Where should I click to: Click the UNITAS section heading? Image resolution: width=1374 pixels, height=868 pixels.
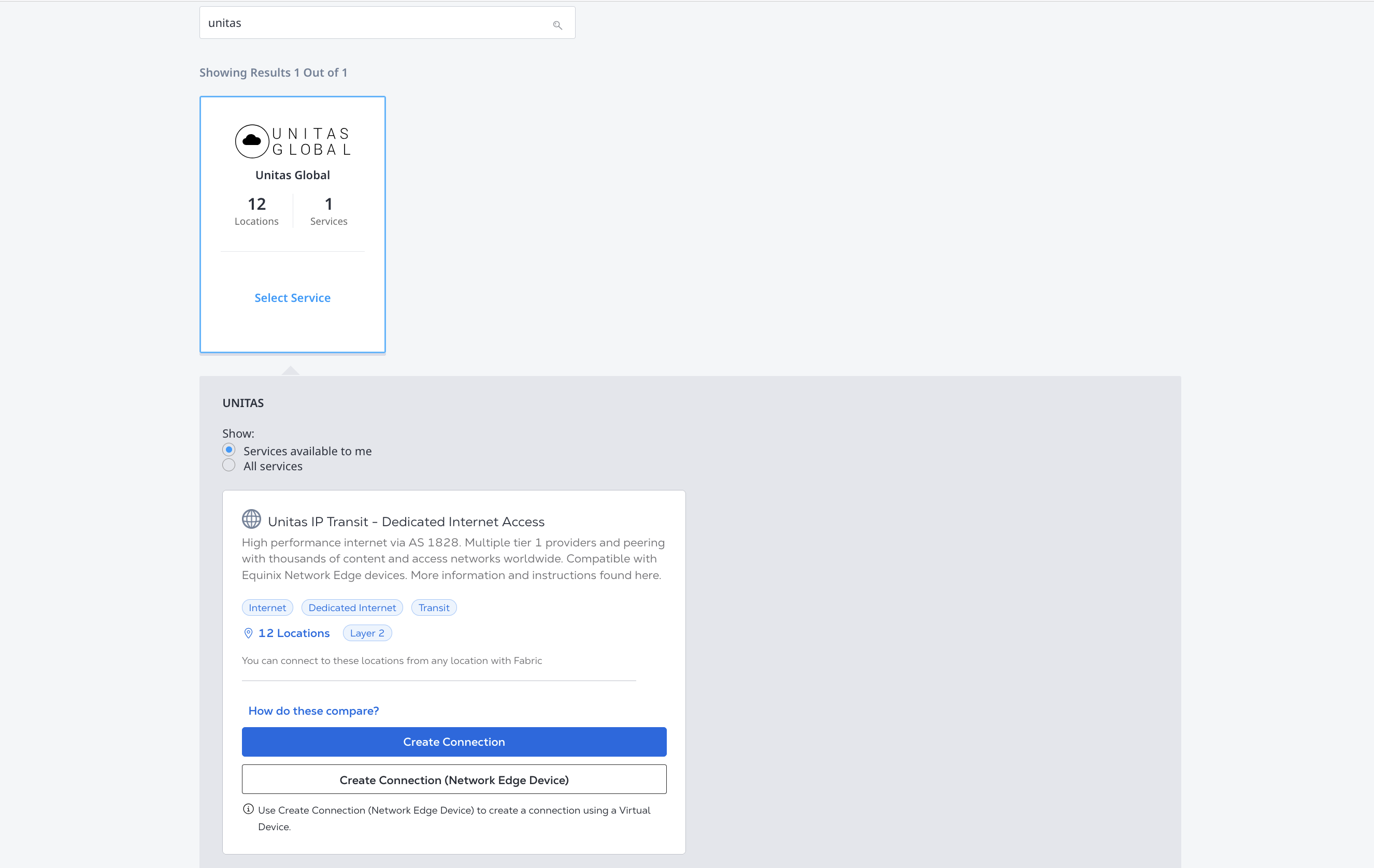[243, 403]
